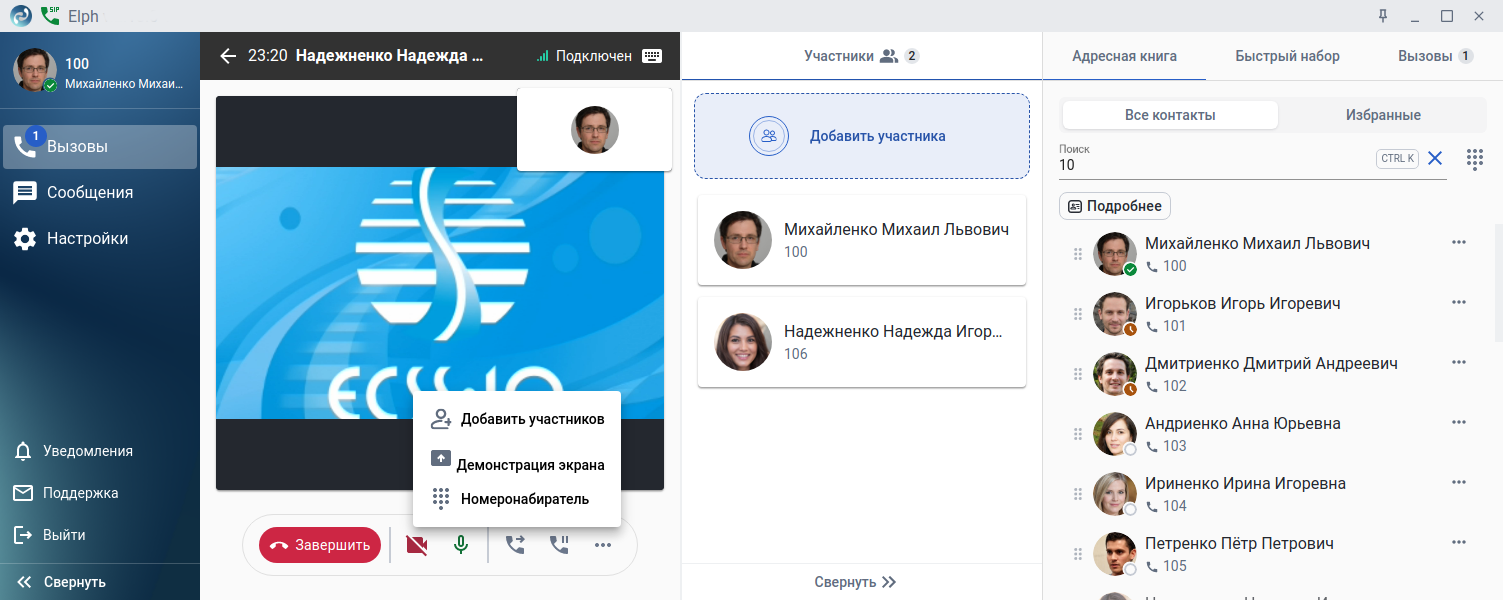
Task: Click Дмитриенко Дмитрий Андреевич avatar
Action: point(1114,374)
